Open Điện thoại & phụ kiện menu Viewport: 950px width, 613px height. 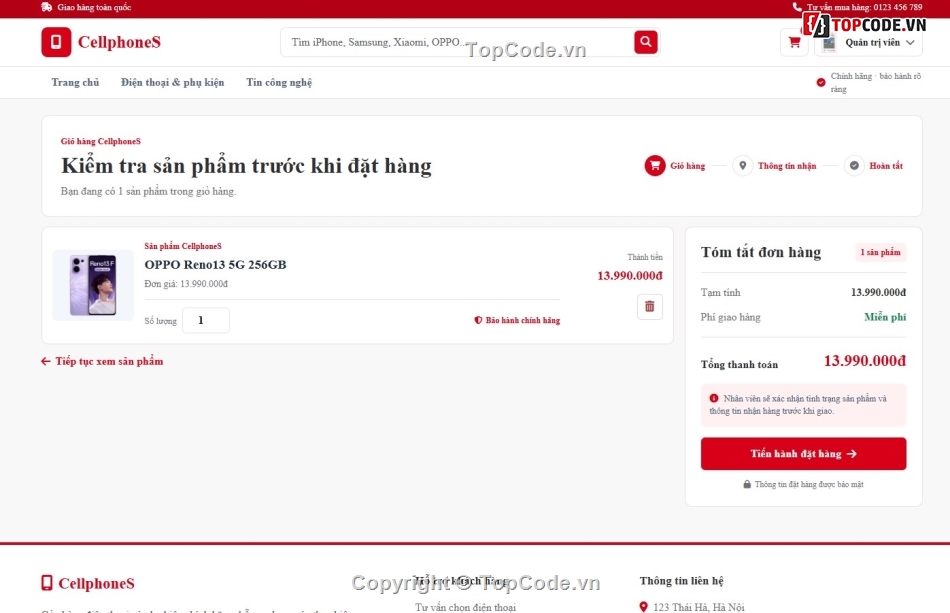[x=172, y=82]
